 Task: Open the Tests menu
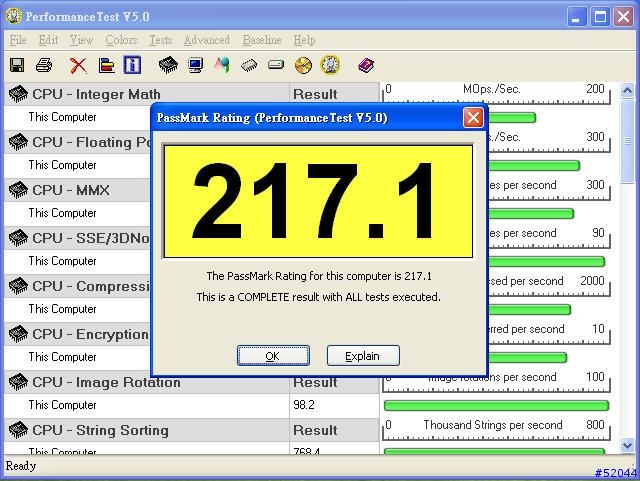tap(160, 40)
